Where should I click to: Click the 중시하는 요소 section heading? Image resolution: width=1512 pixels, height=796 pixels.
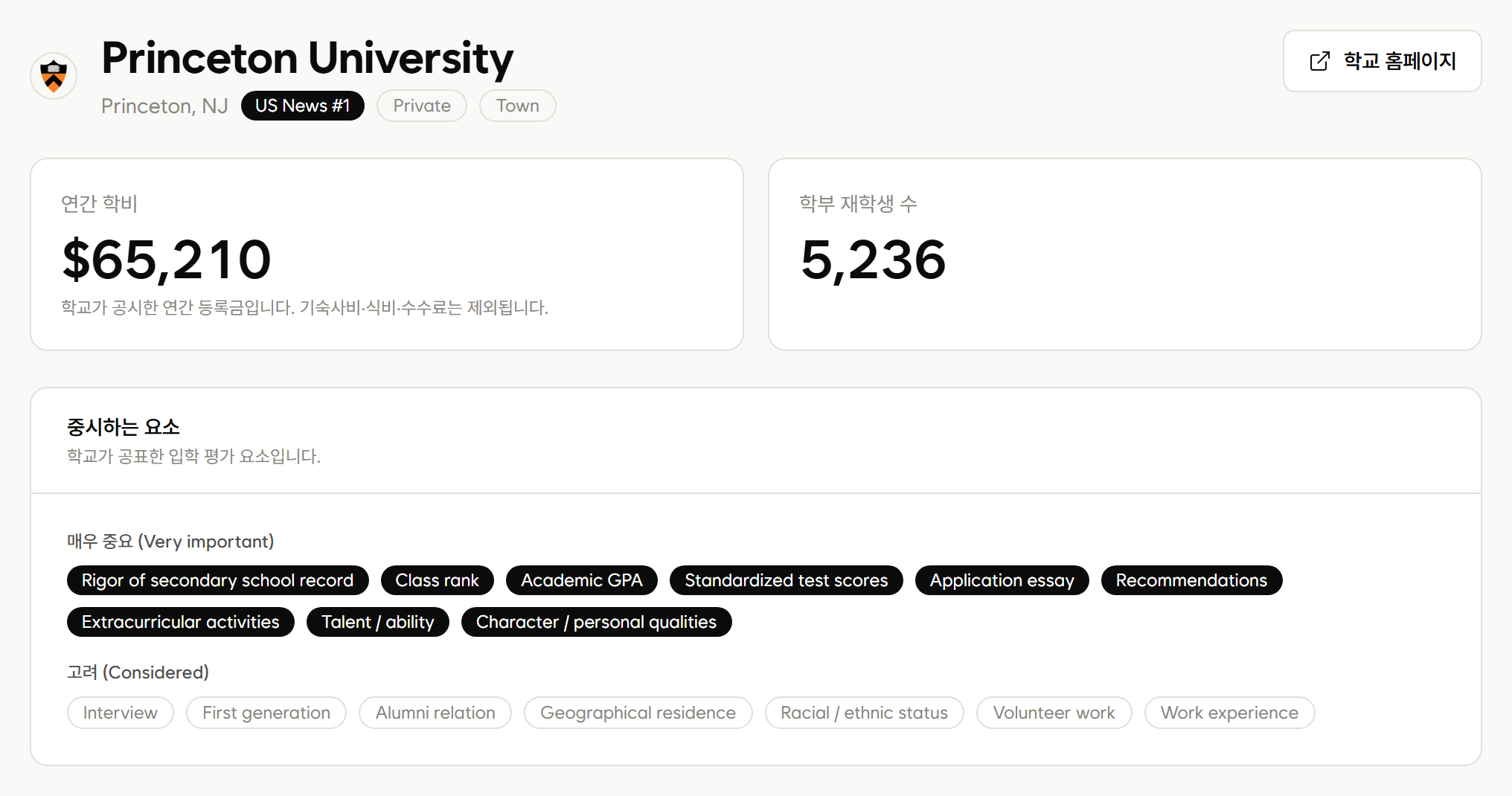tap(123, 426)
